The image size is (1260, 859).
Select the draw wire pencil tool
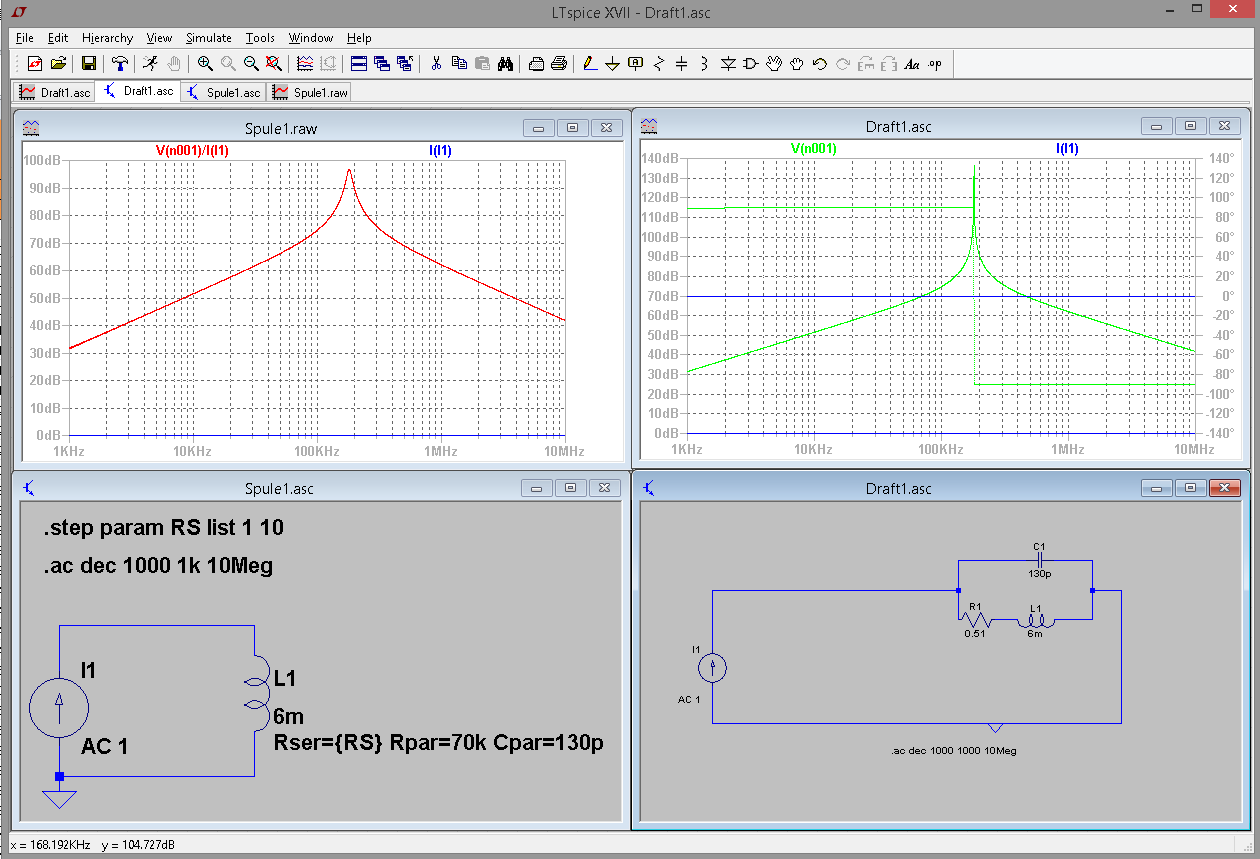point(590,64)
